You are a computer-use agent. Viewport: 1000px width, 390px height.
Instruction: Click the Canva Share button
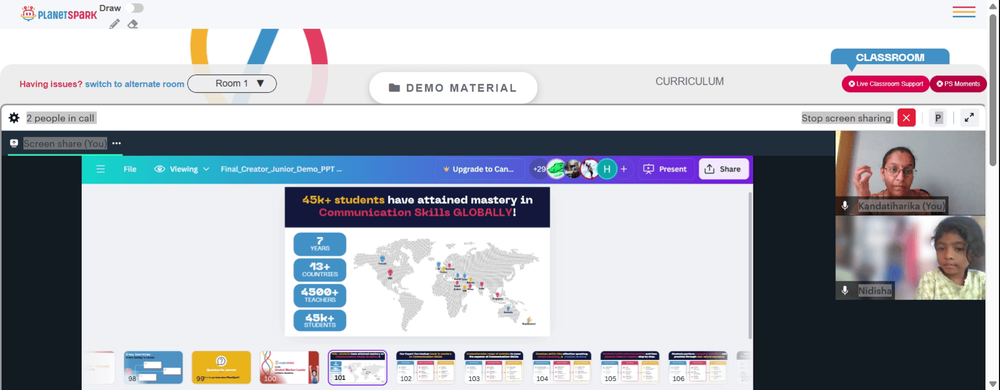click(x=724, y=169)
